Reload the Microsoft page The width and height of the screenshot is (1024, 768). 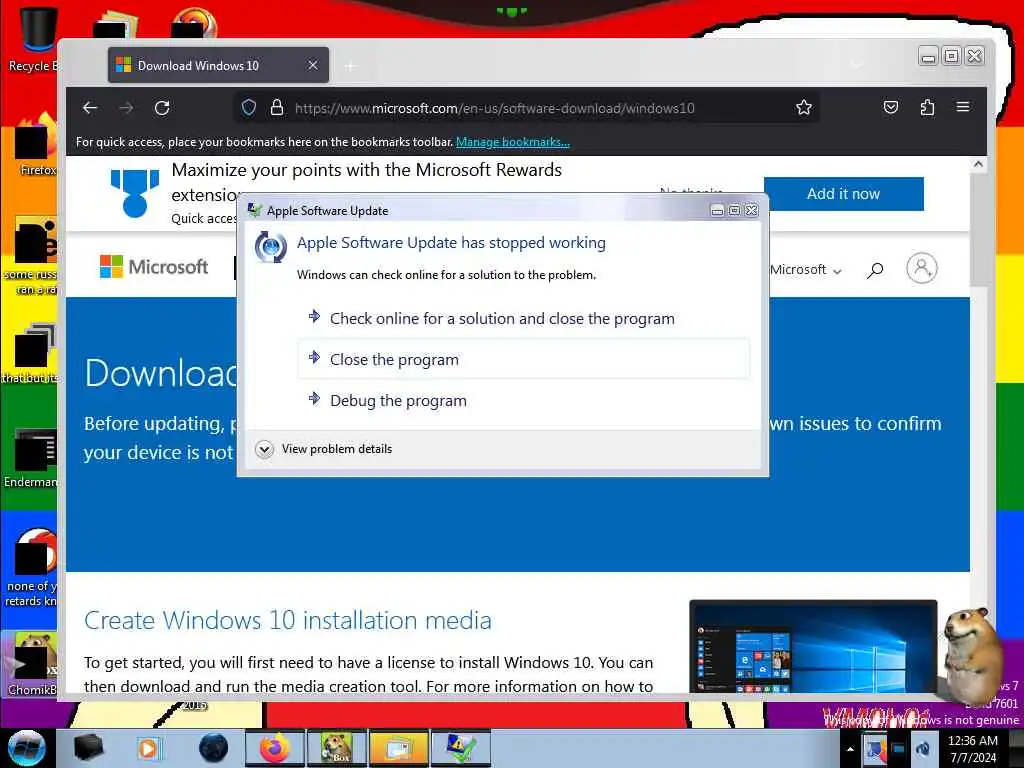[162, 108]
